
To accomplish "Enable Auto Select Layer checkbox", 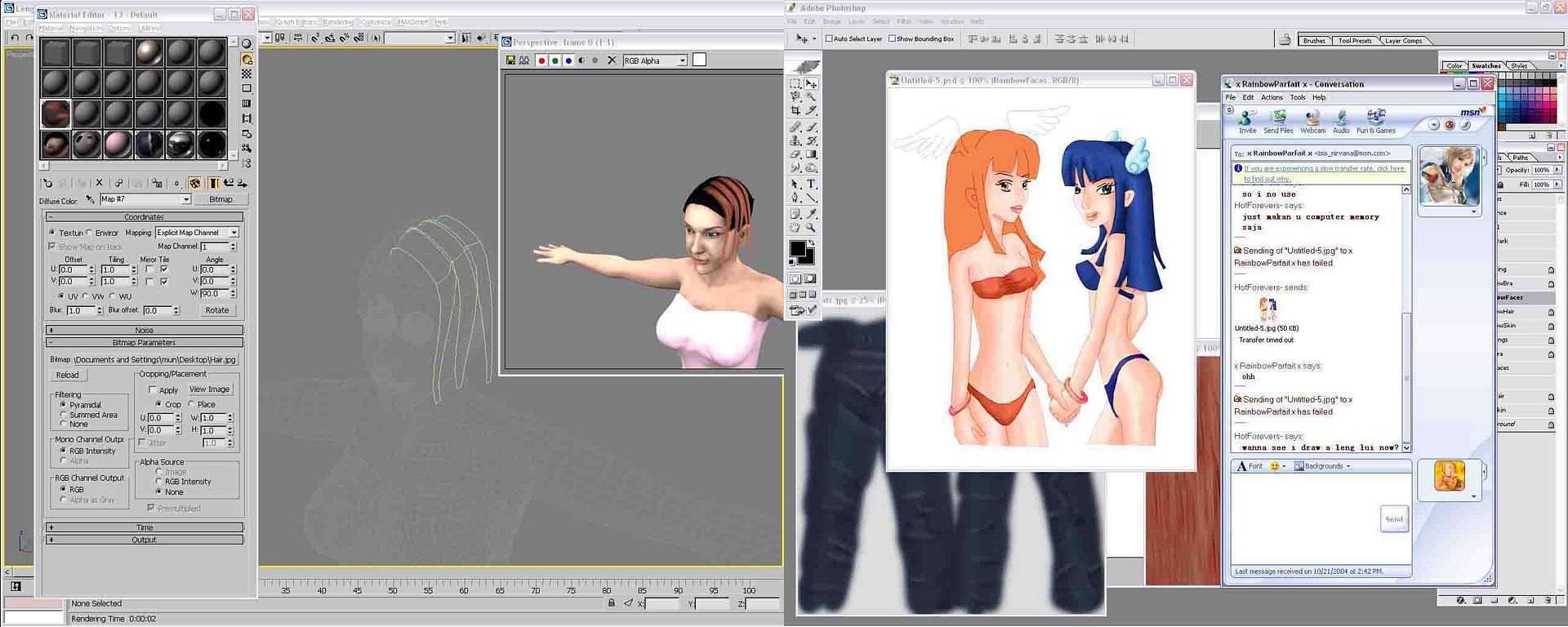I will (x=829, y=38).
